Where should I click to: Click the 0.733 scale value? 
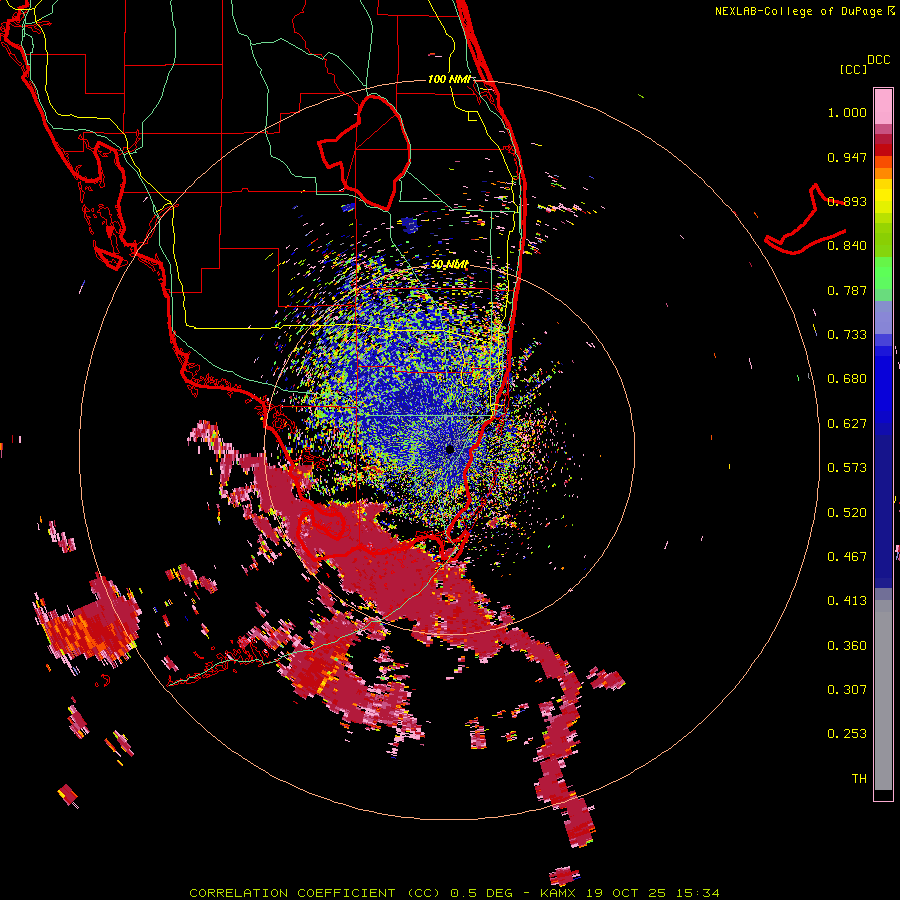click(847, 335)
